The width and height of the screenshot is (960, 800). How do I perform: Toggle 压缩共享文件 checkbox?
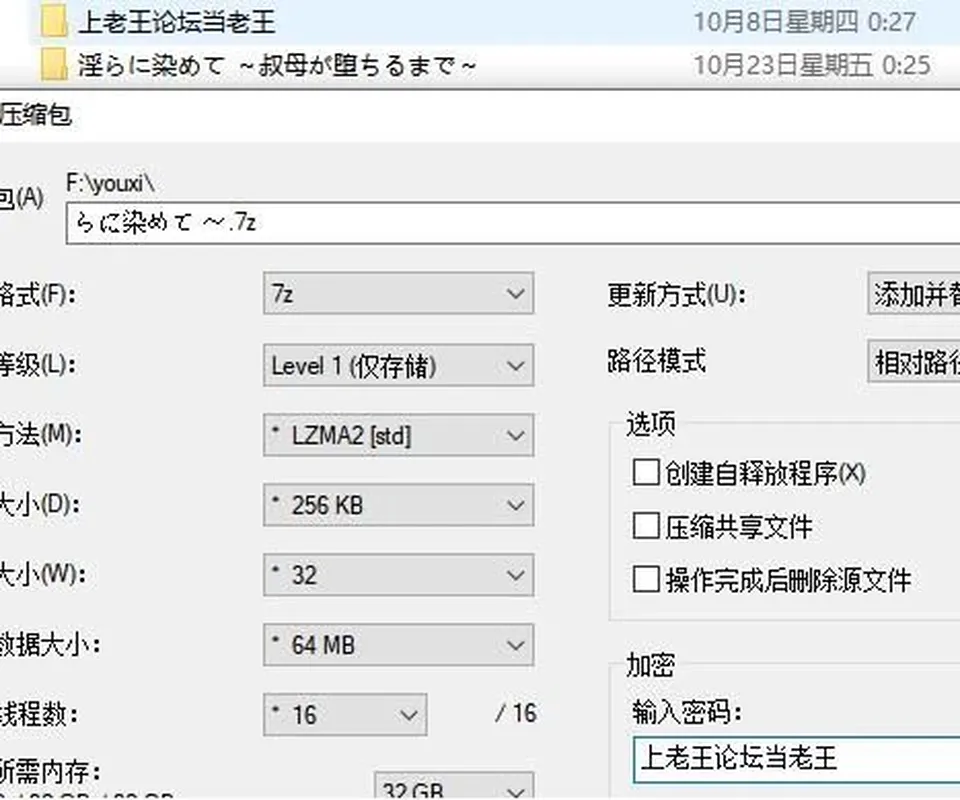pyautogui.click(x=646, y=526)
